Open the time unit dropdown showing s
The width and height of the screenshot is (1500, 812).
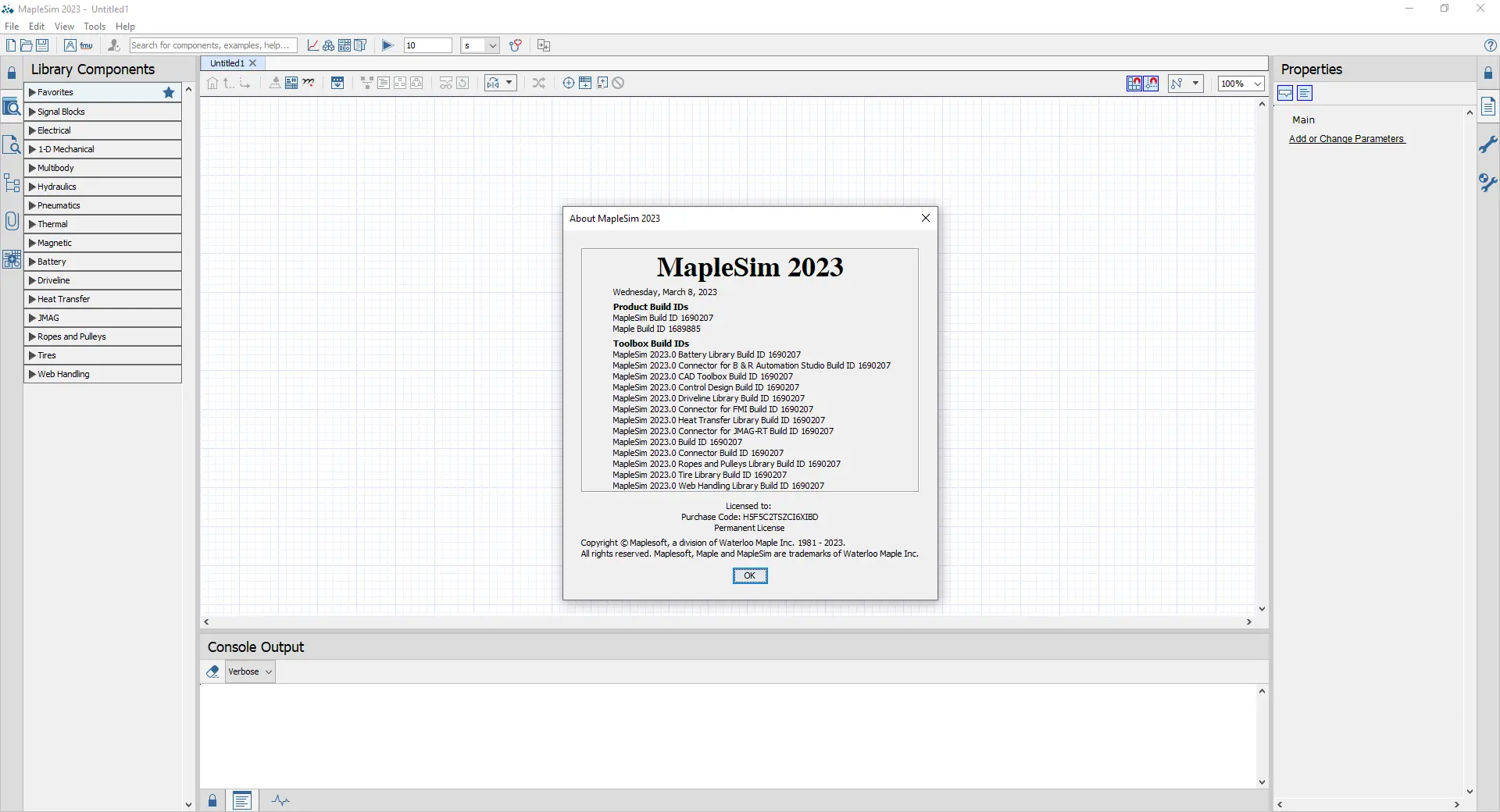pyautogui.click(x=480, y=45)
